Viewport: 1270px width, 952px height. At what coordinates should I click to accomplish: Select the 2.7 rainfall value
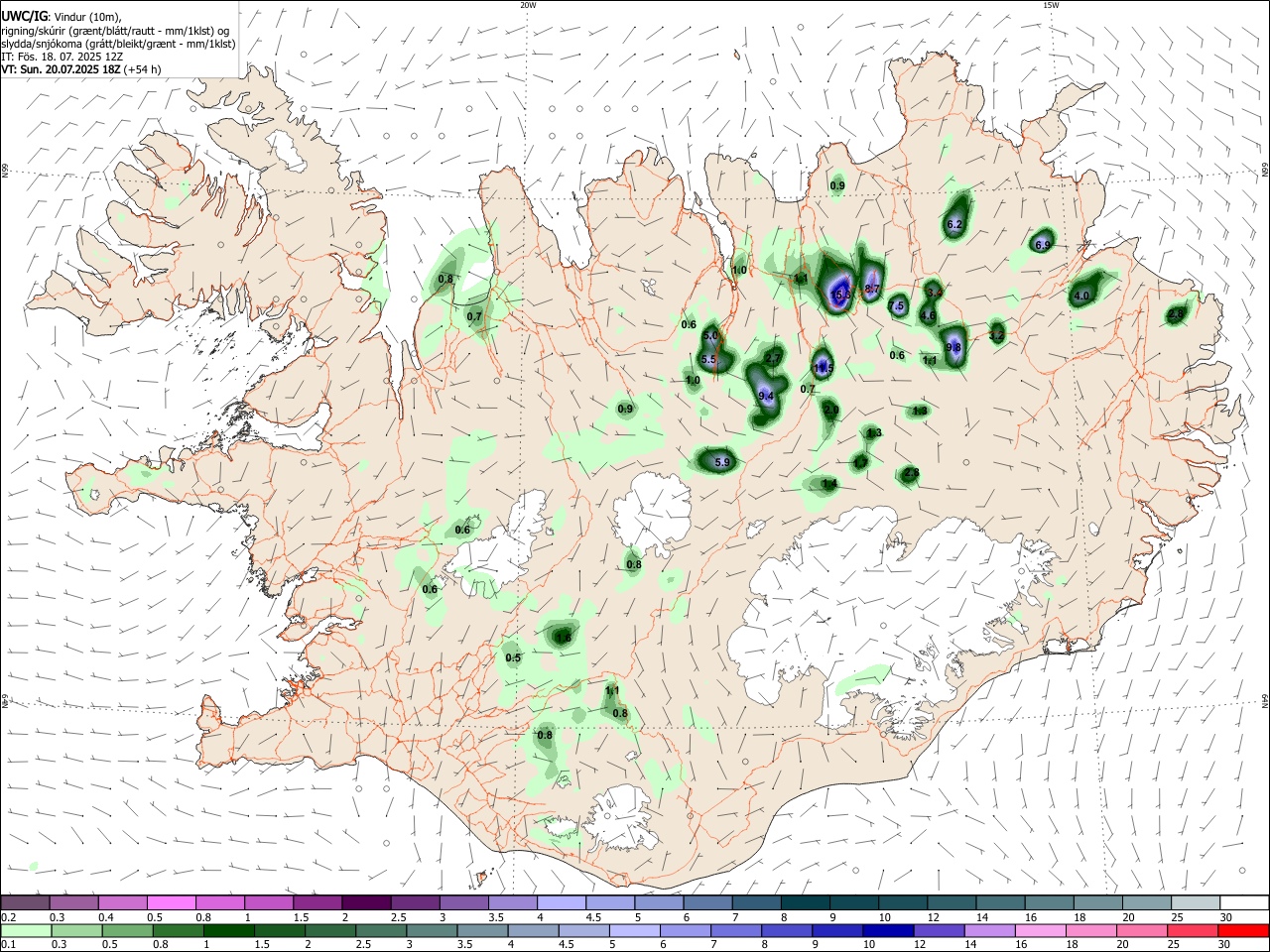click(x=773, y=358)
